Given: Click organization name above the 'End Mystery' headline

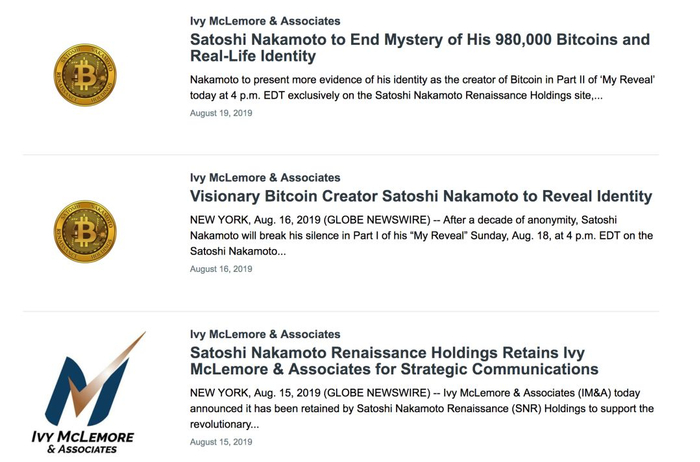Looking at the screenshot, I should (x=265, y=21).
